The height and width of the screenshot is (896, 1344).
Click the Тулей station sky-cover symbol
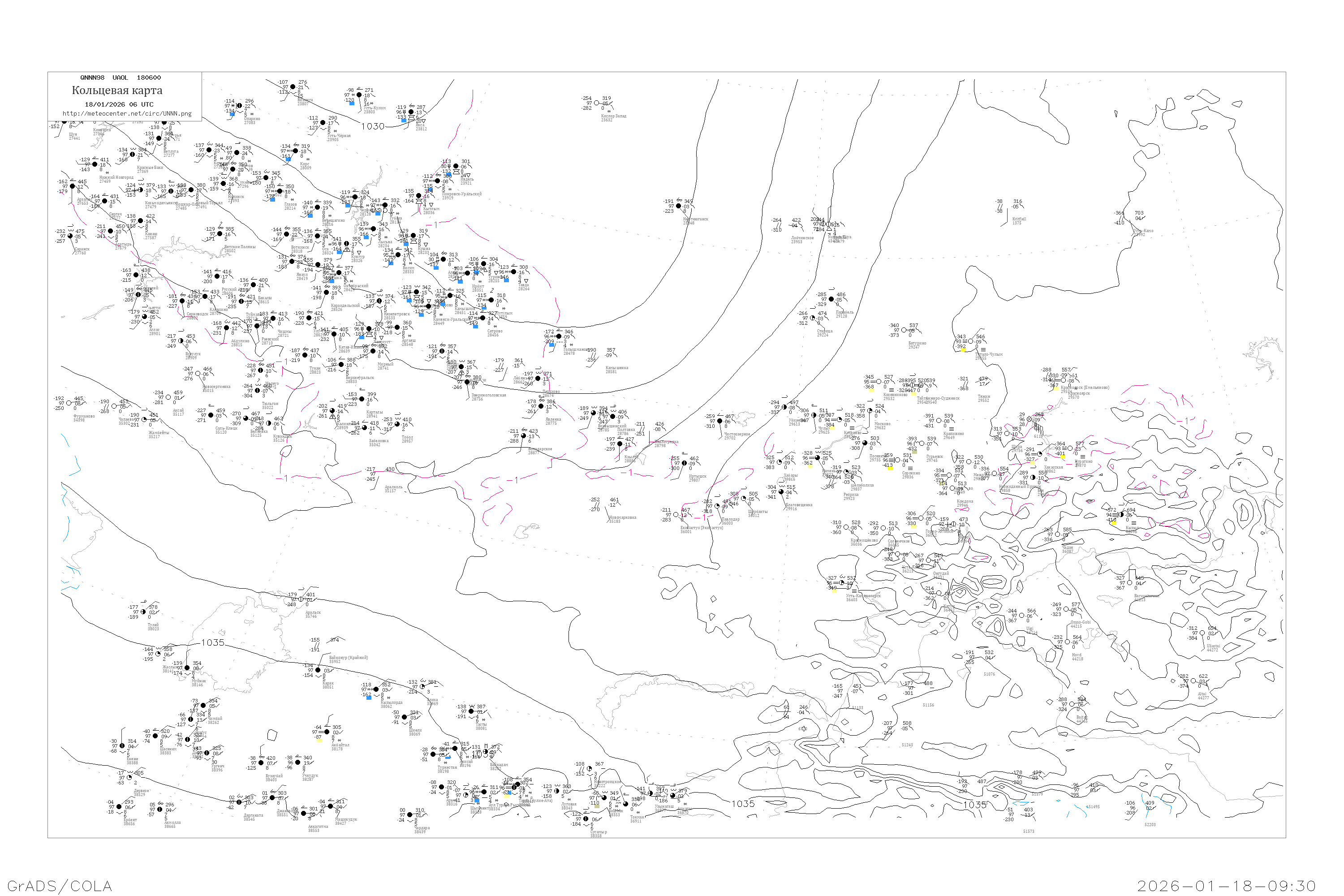click(x=143, y=612)
